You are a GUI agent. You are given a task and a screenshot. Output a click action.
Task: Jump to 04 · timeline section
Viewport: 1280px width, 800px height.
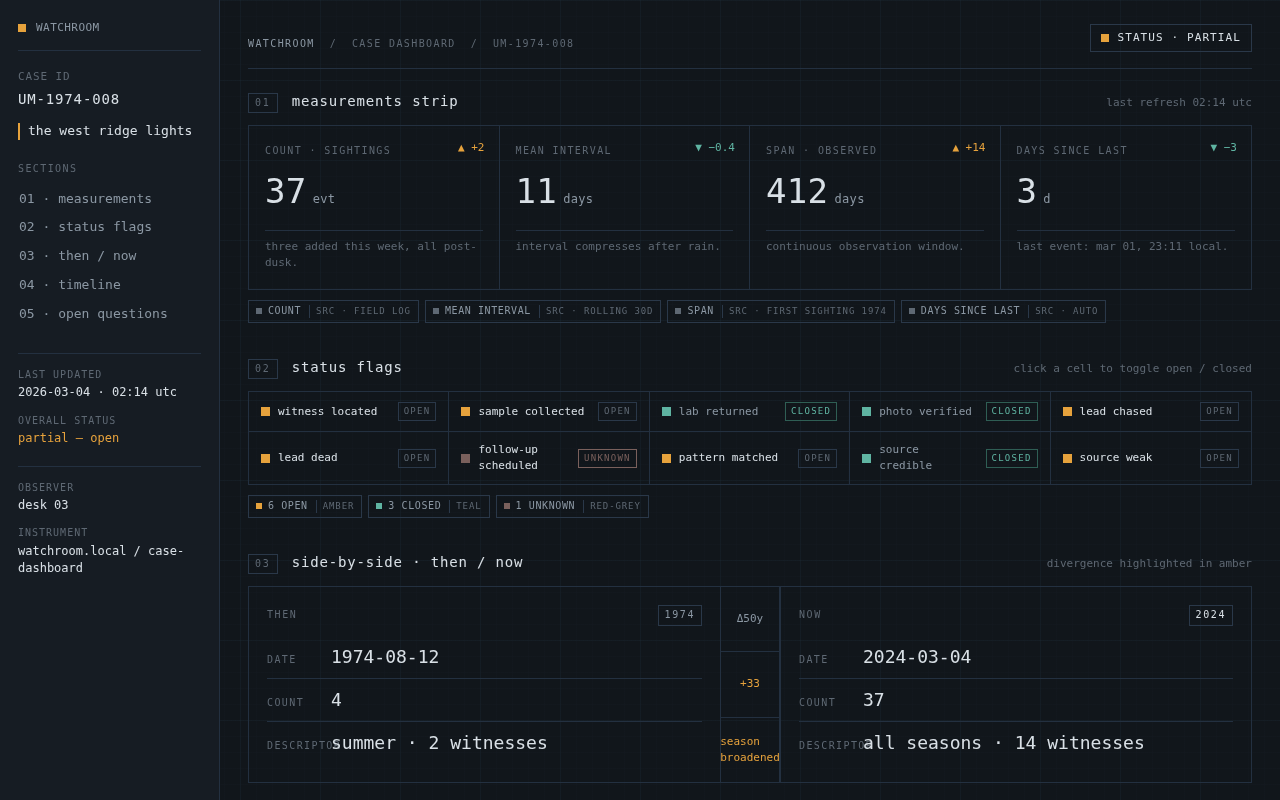coord(109,285)
